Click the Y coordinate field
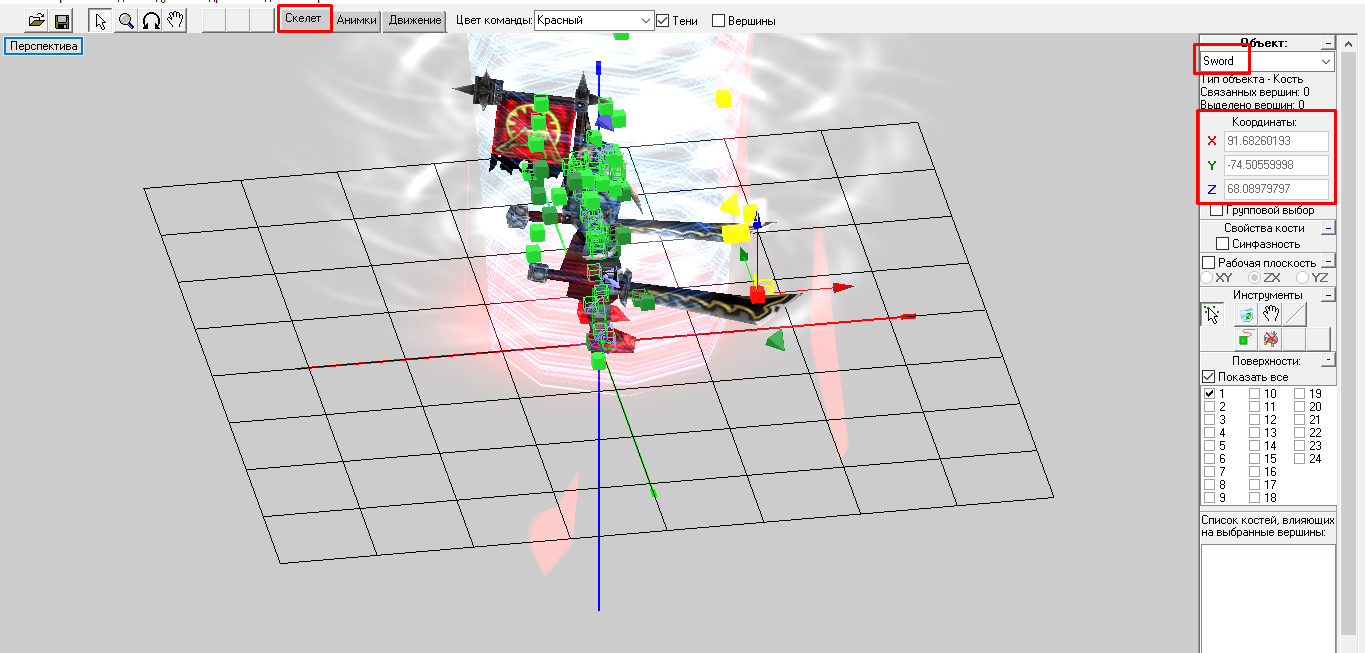This screenshot has width=1365, height=653. (x=1276, y=165)
